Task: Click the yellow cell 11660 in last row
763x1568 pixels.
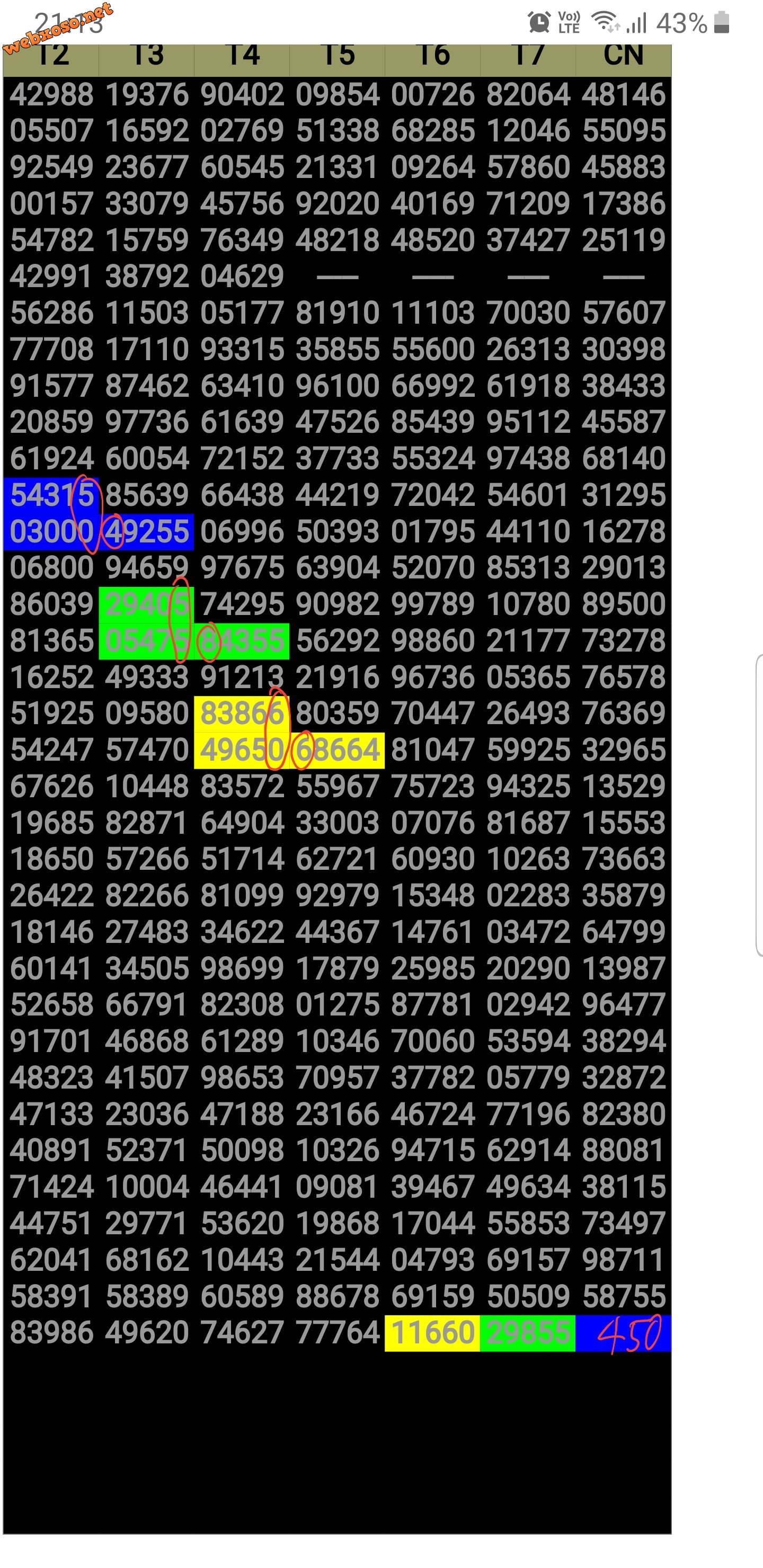Action: (432, 1333)
